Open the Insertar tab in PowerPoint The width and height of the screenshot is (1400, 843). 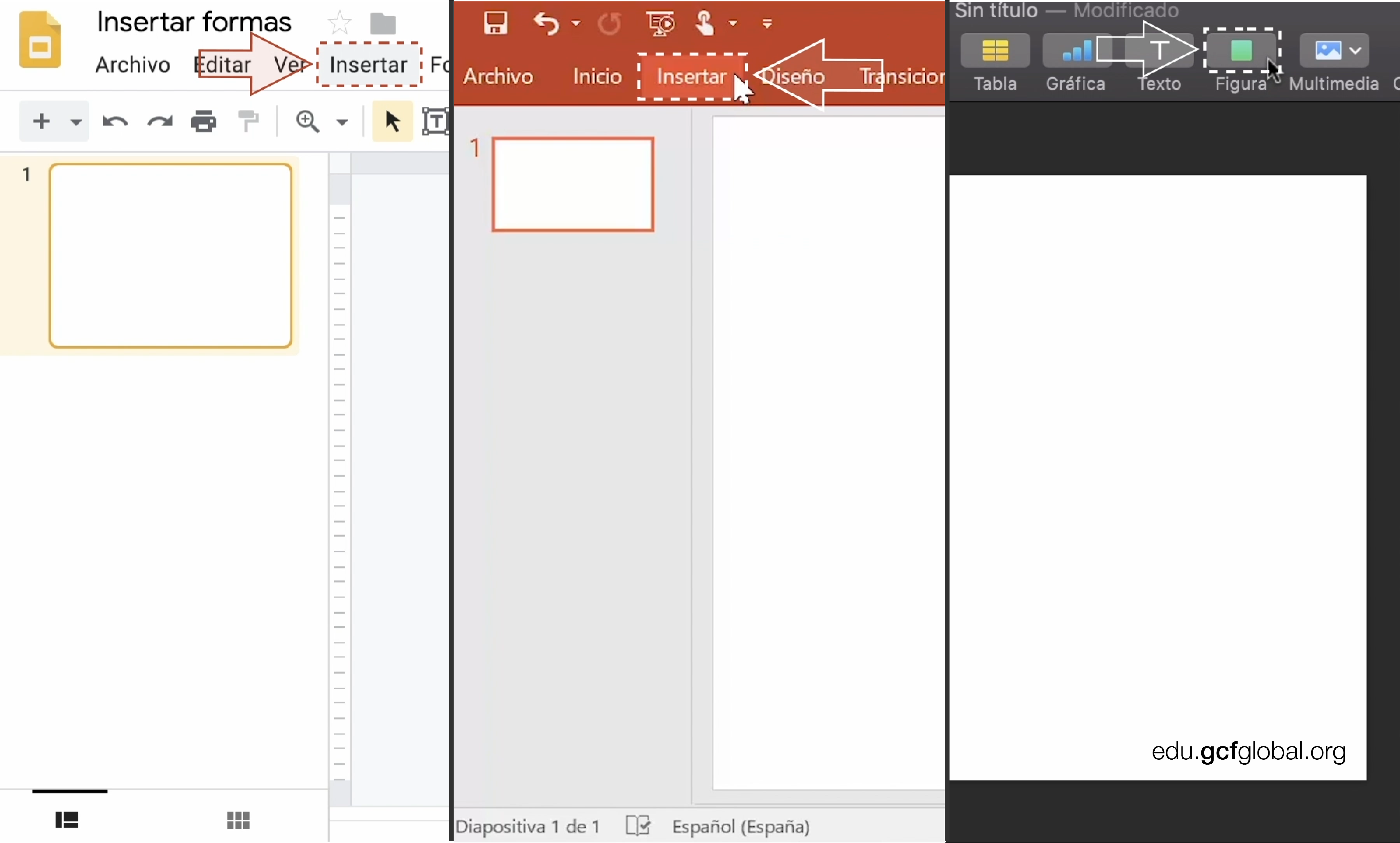tap(691, 77)
